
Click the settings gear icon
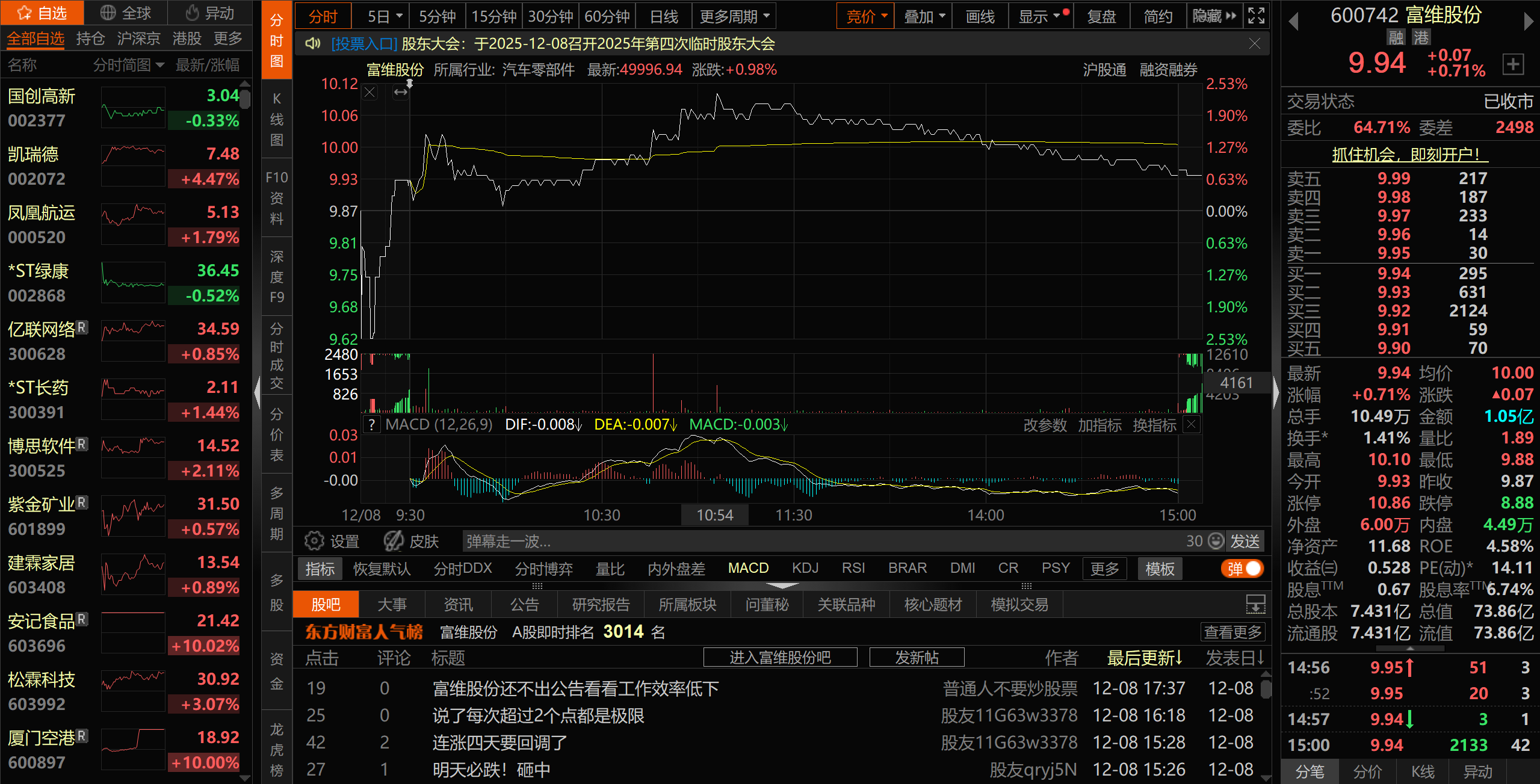314,541
